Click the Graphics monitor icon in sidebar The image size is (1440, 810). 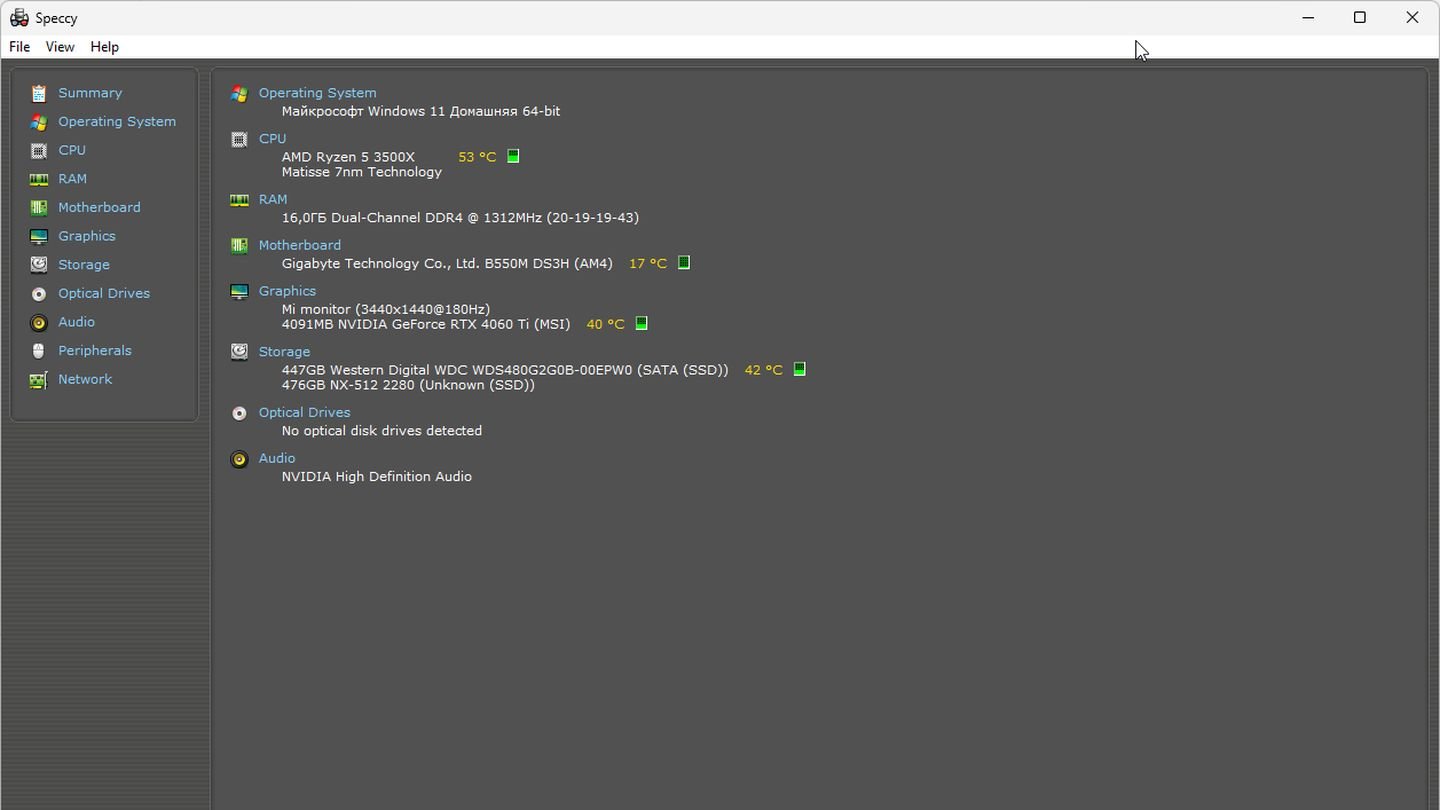point(38,236)
